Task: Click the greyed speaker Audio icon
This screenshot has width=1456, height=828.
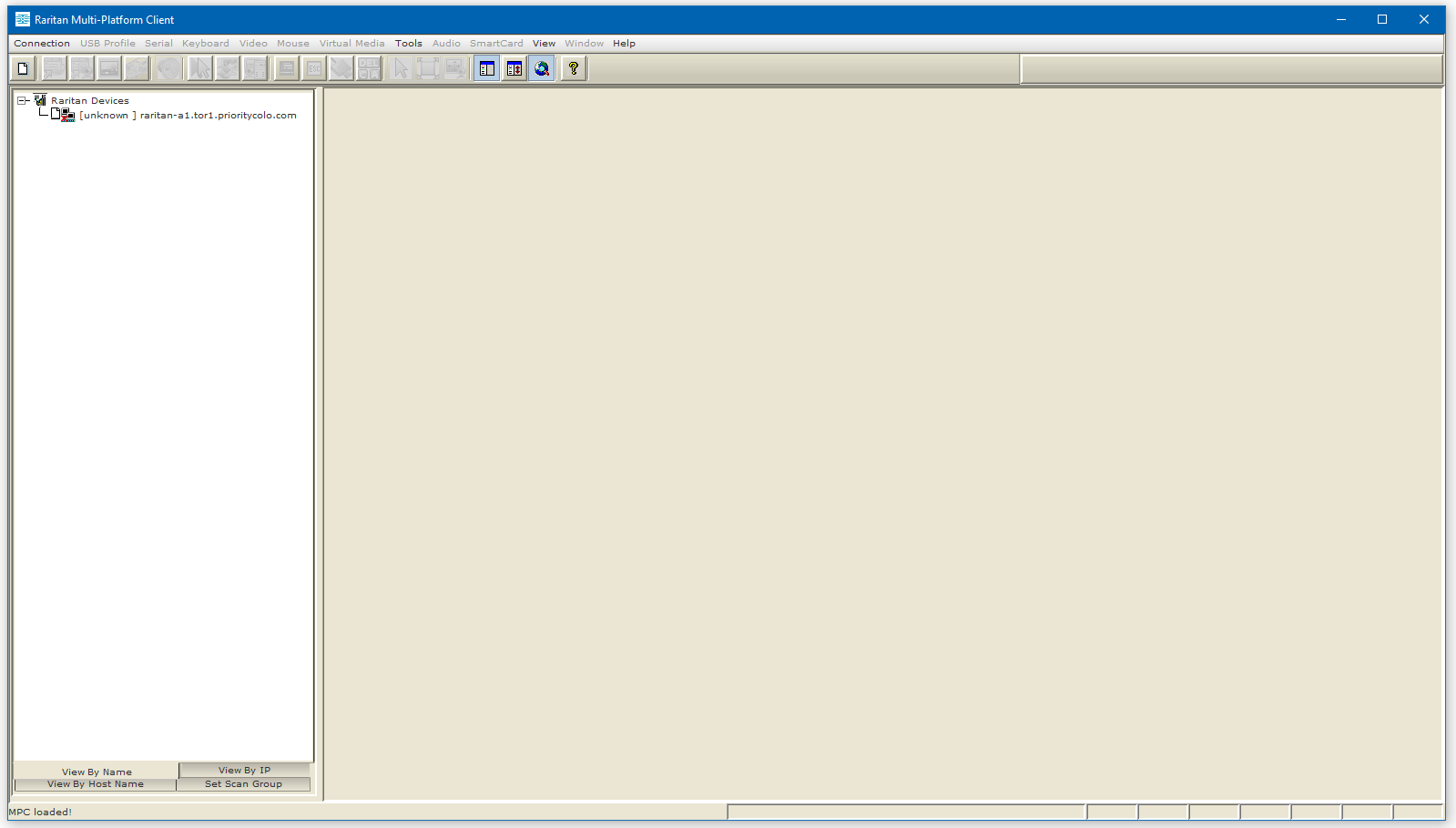Action: point(168,68)
